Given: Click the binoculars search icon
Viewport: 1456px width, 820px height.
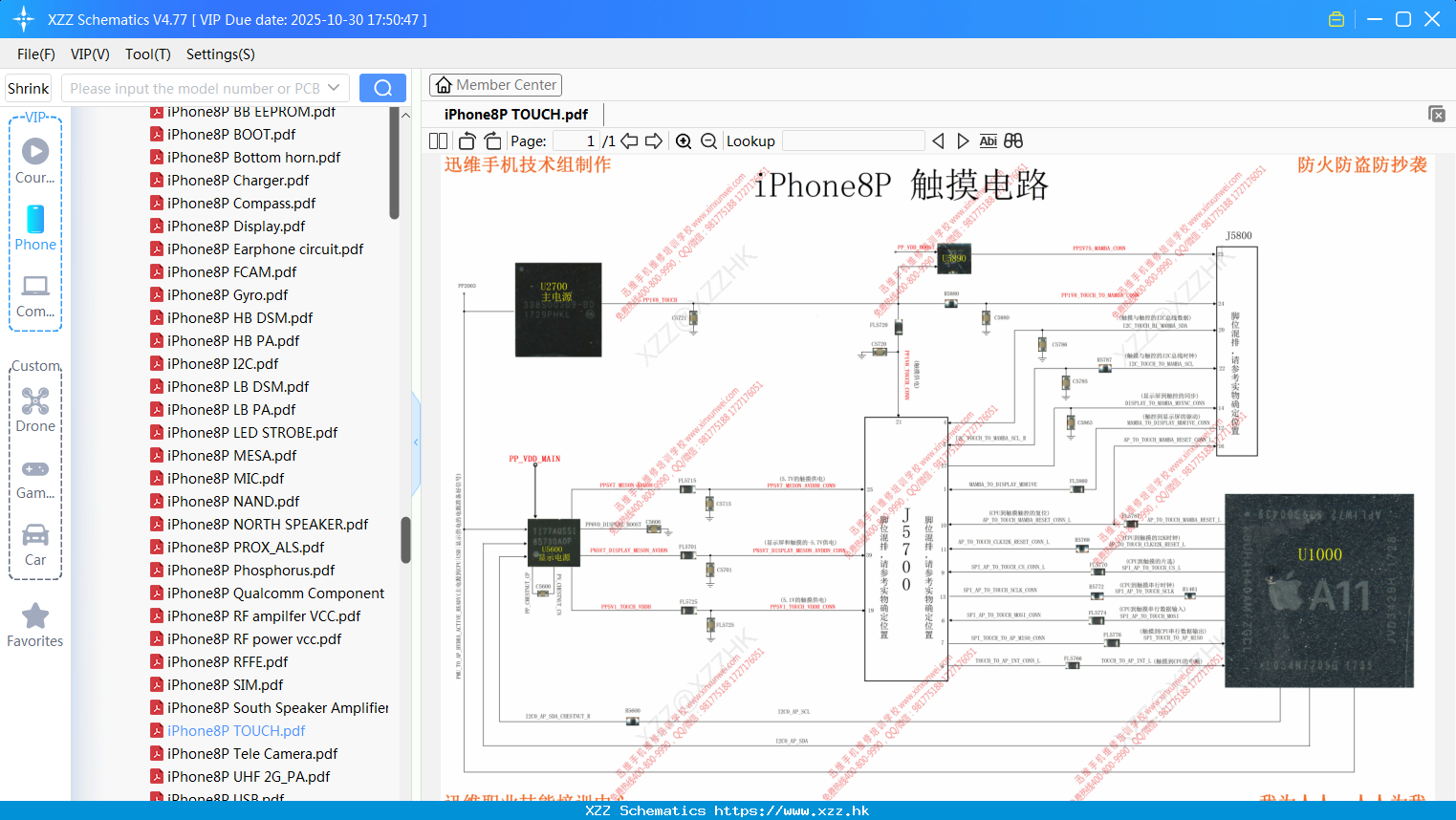Looking at the screenshot, I should tap(1013, 140).
